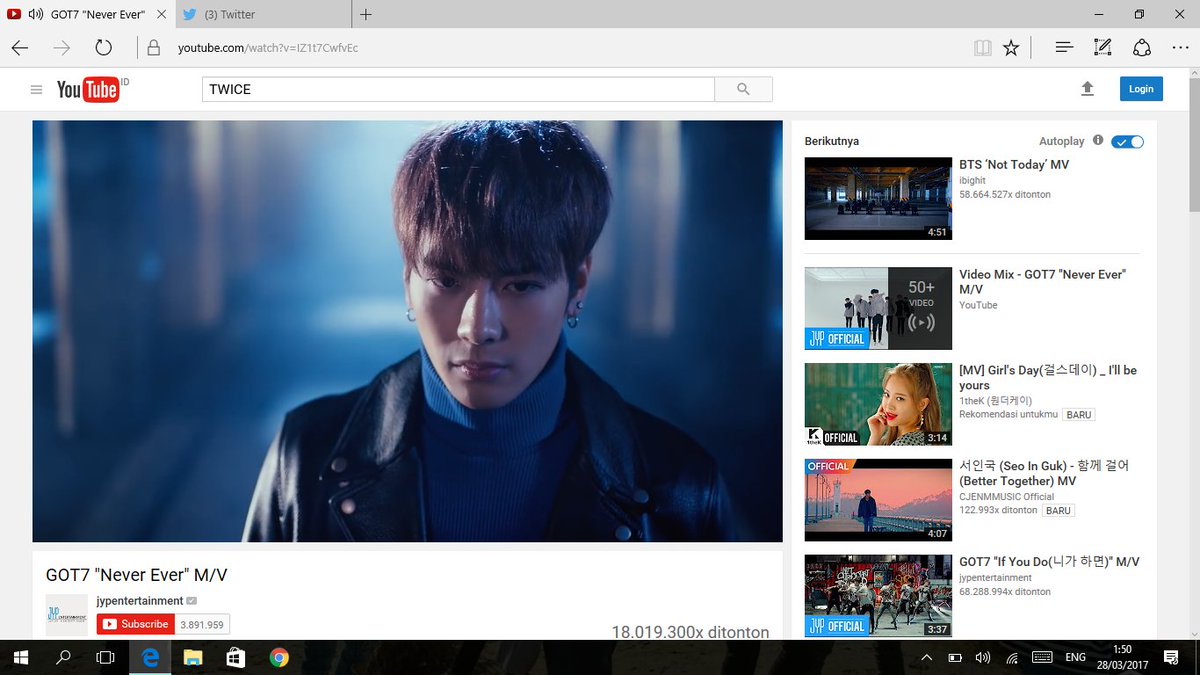Click the CJENMMUSIC Official channel name

1007,496
